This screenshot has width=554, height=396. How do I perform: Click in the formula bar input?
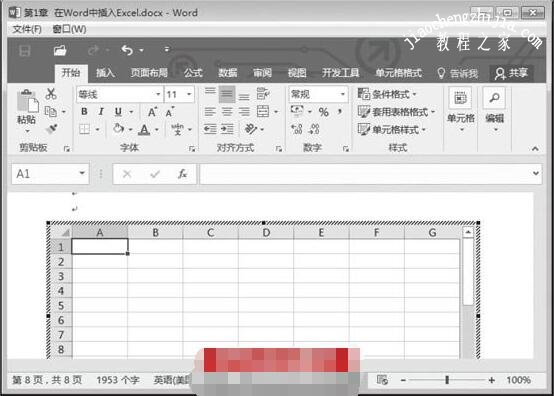pos(366,174)
